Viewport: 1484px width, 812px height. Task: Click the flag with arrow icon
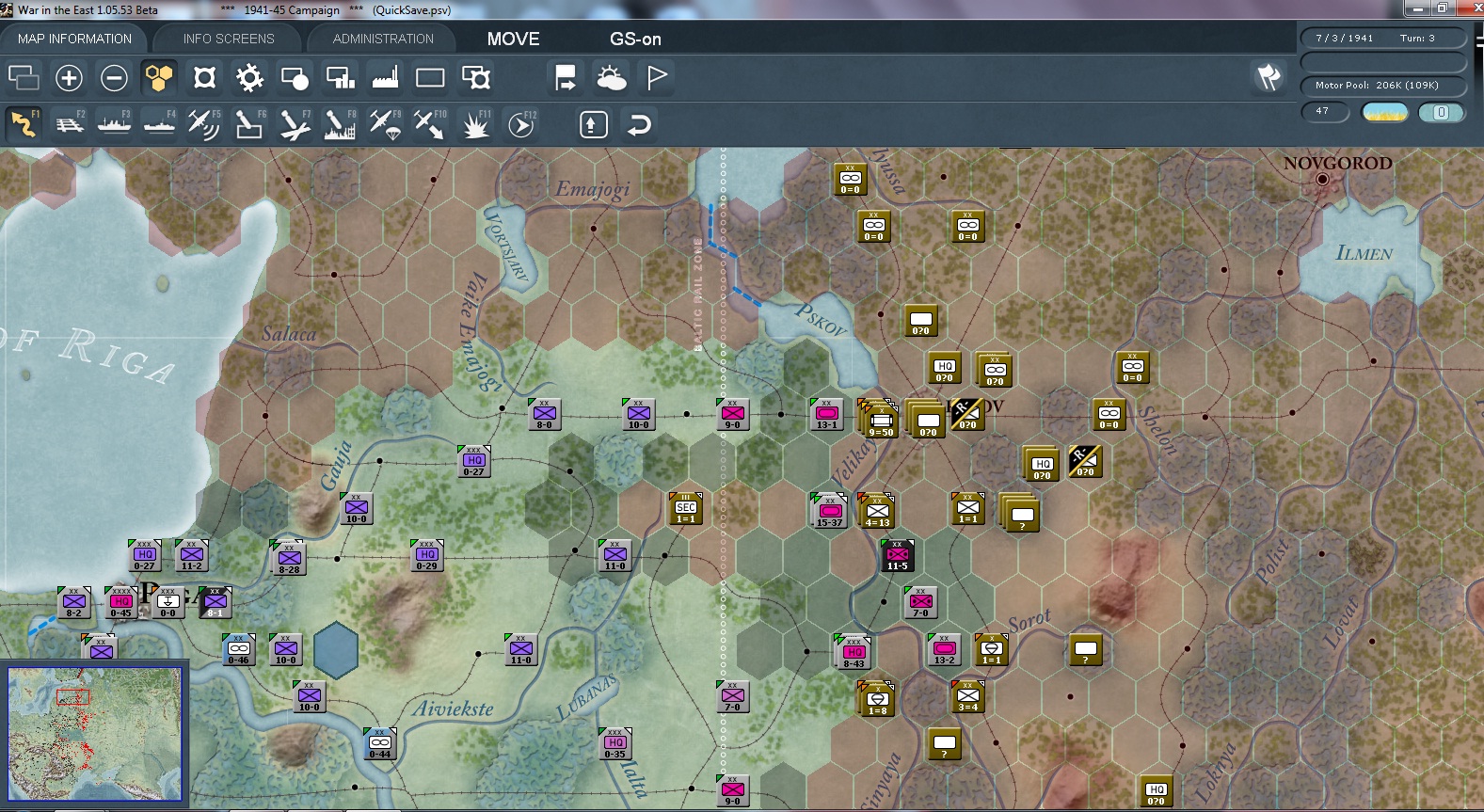[566, 78]
